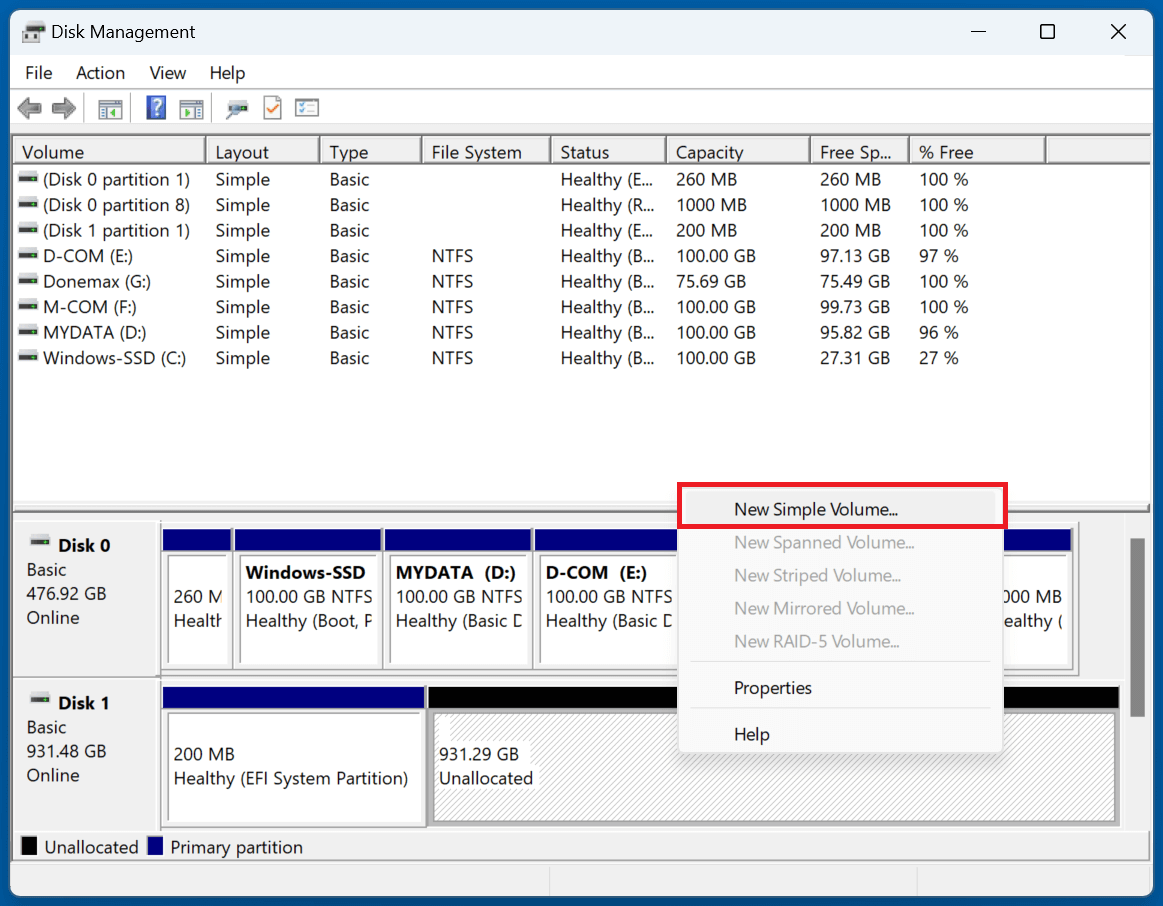Open the File menu

tap(38, 72)
